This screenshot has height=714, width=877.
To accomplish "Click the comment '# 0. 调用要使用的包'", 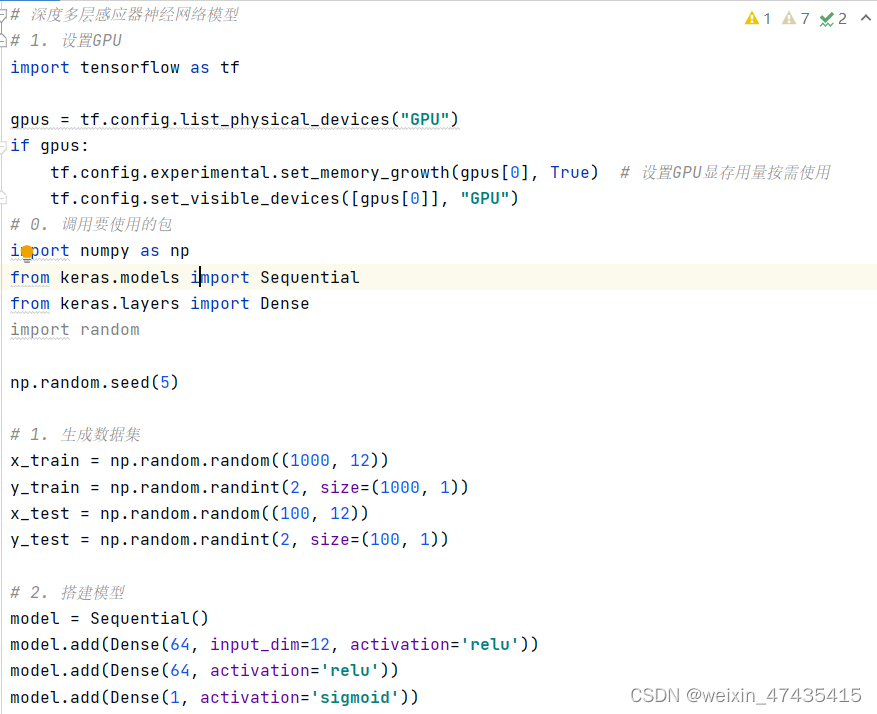I will pos(91,224).
